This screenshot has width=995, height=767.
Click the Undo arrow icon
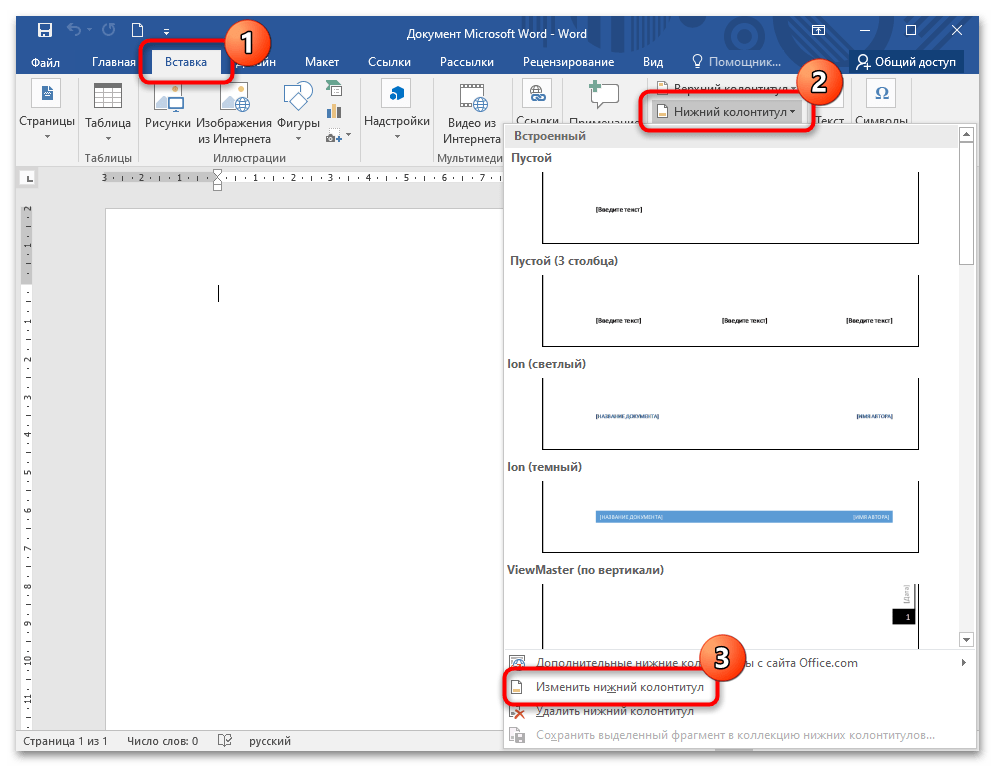coord(75,30)
